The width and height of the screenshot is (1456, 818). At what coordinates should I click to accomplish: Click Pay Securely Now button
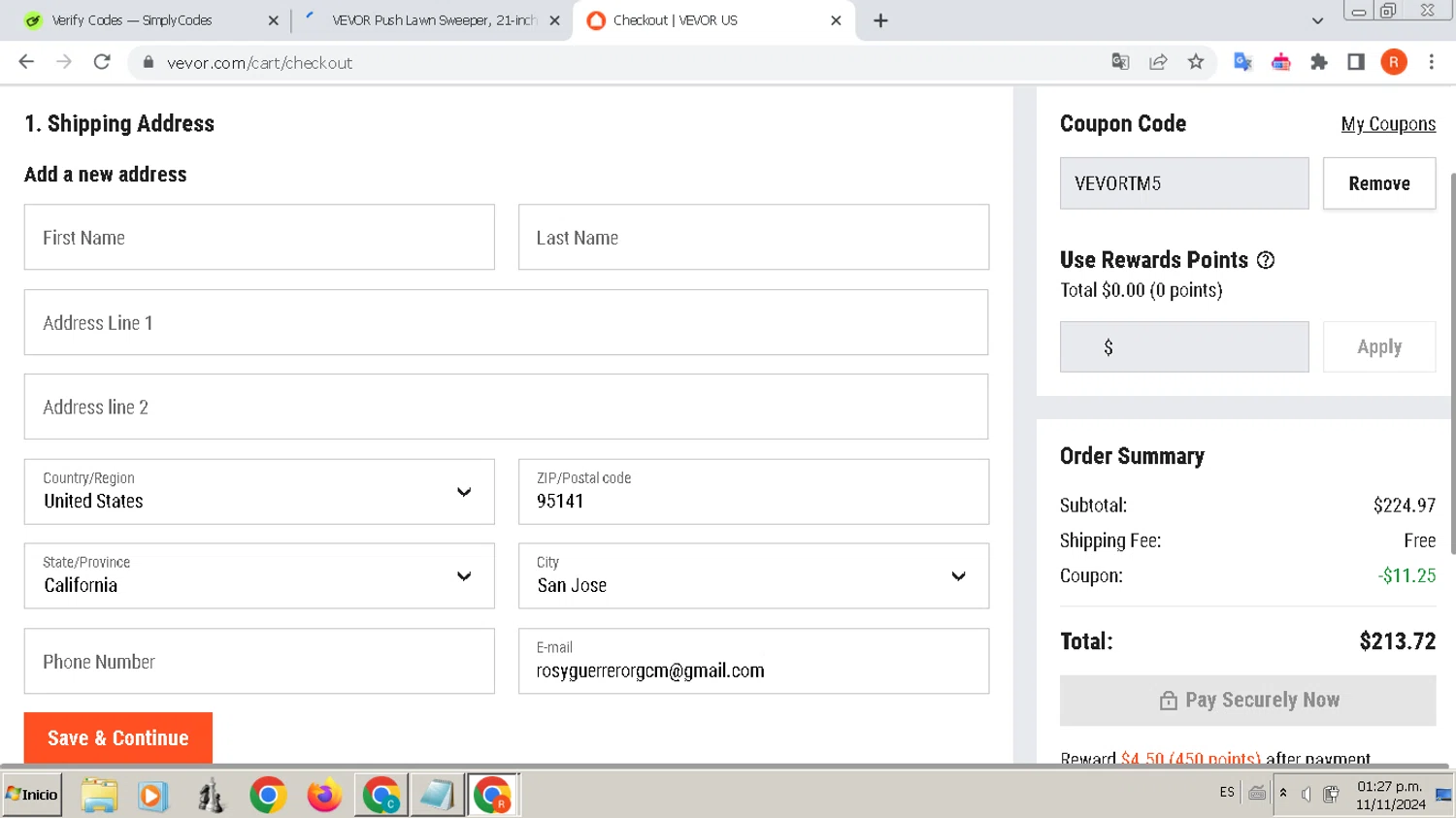pyautogui.click(x=1248, y=700)
